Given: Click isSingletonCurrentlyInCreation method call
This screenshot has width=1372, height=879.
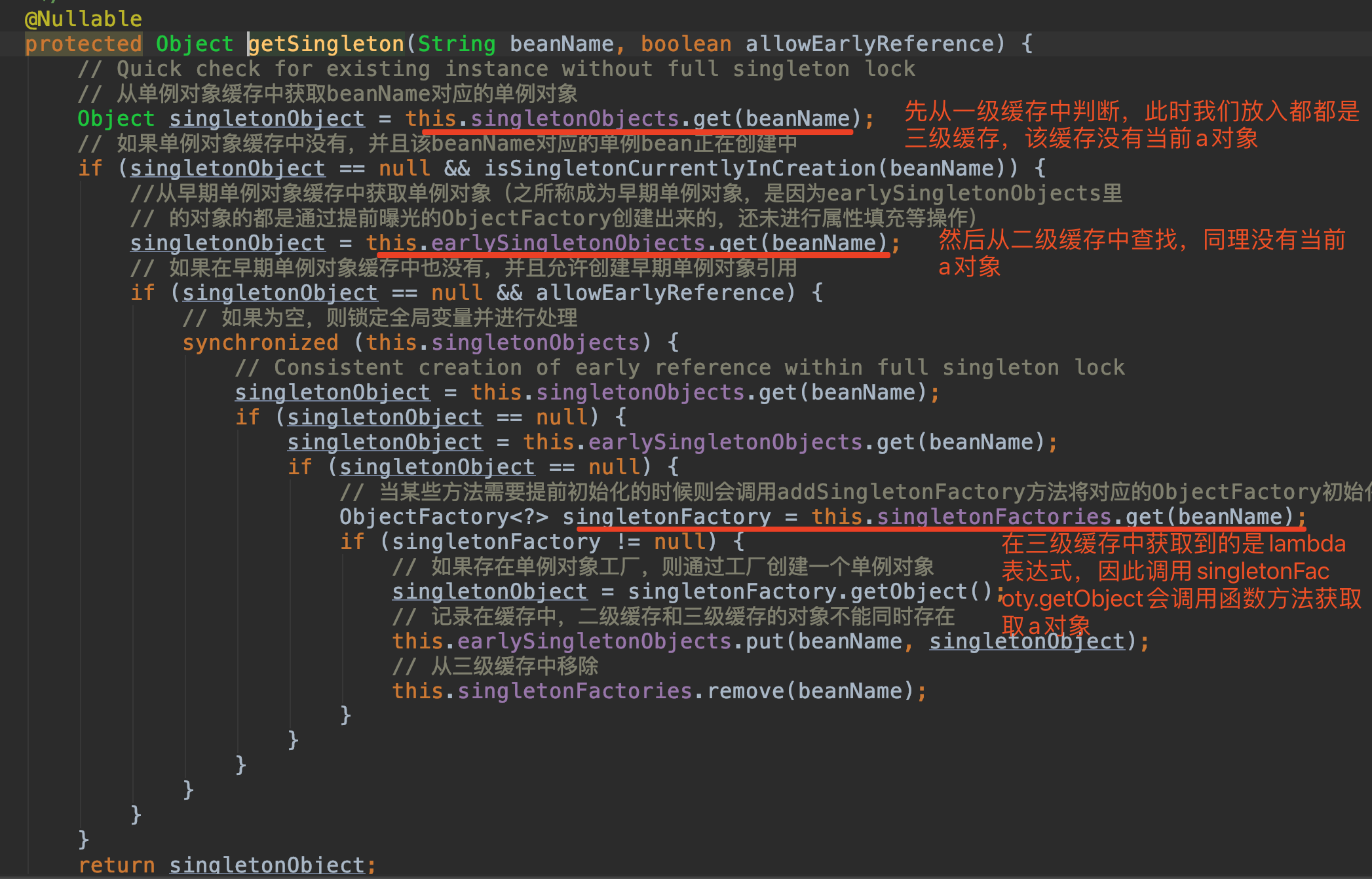Looking at the screenshot, I should [679, 168].
